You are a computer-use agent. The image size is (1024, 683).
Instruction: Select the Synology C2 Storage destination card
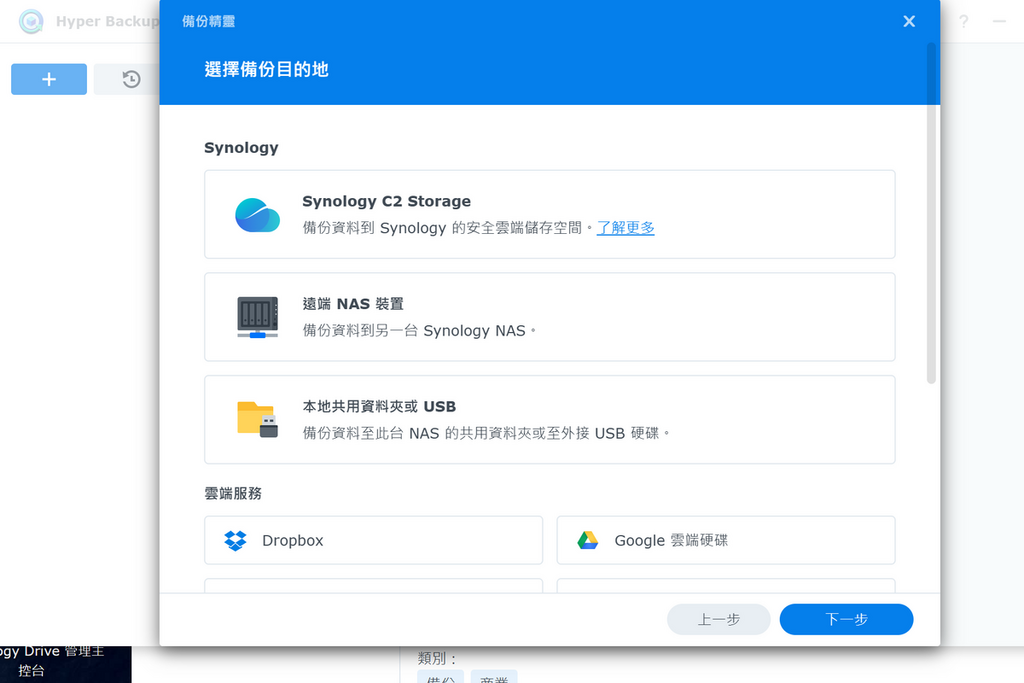(550, 214)
